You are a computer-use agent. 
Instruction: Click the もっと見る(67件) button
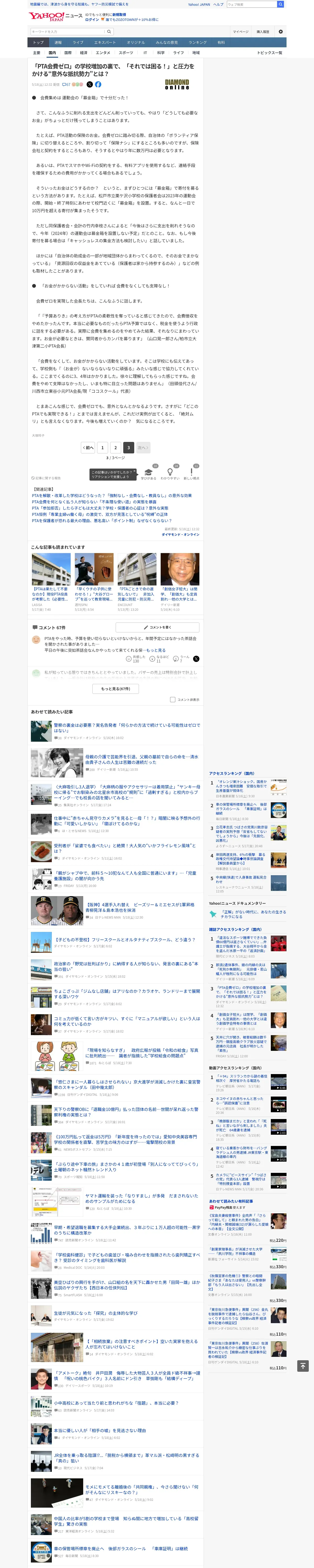click(x=116, y=689)
